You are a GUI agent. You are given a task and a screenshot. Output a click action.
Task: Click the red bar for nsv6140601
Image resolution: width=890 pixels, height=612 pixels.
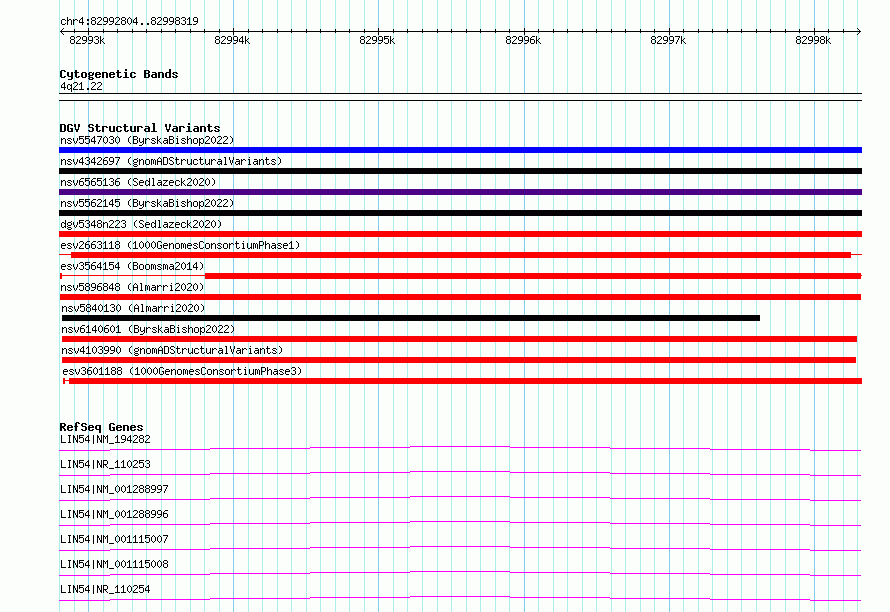pos(459,339)
